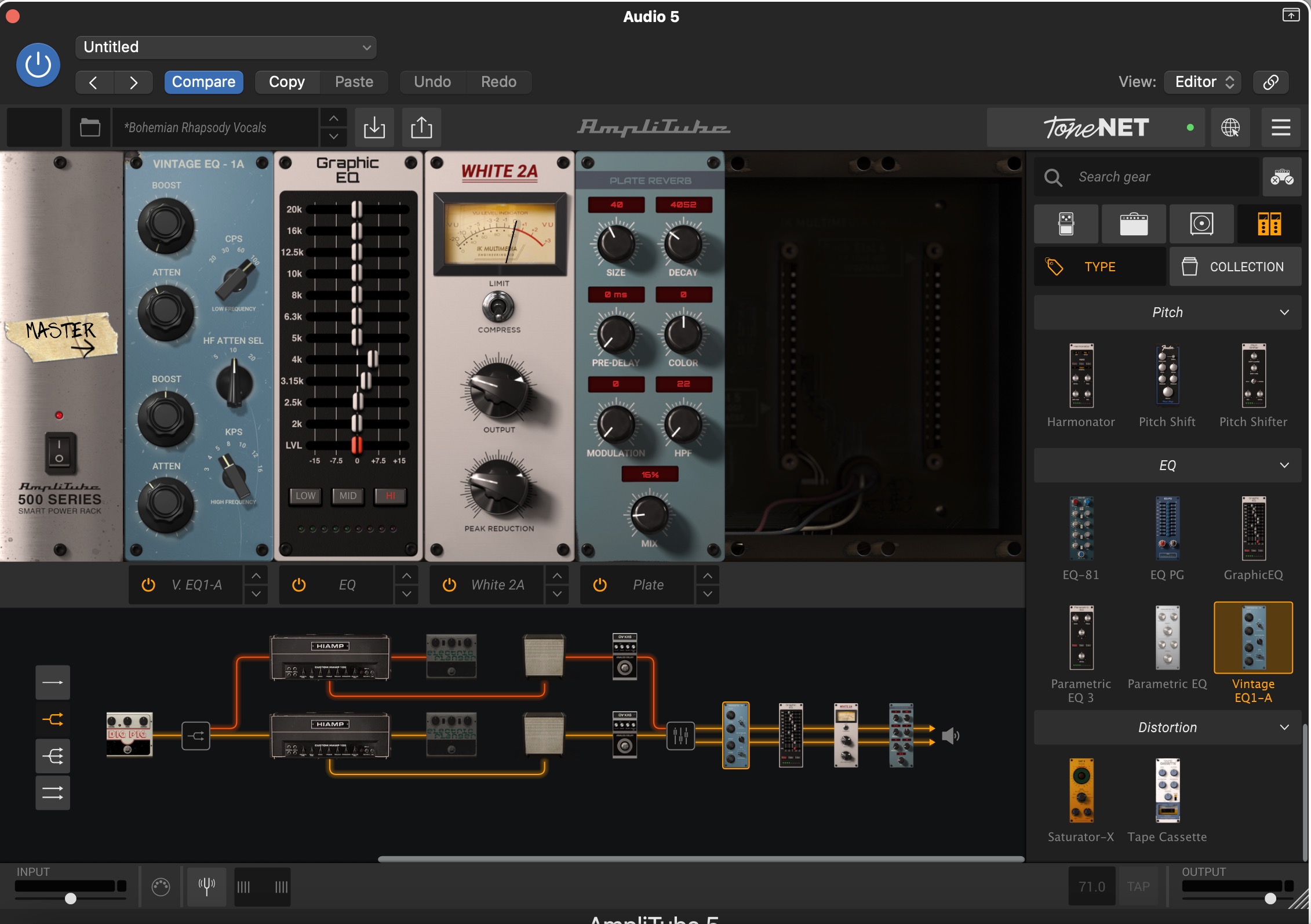1311x924 pixels.
Task: Click the Copy button
Action: [x=287, y=82]
